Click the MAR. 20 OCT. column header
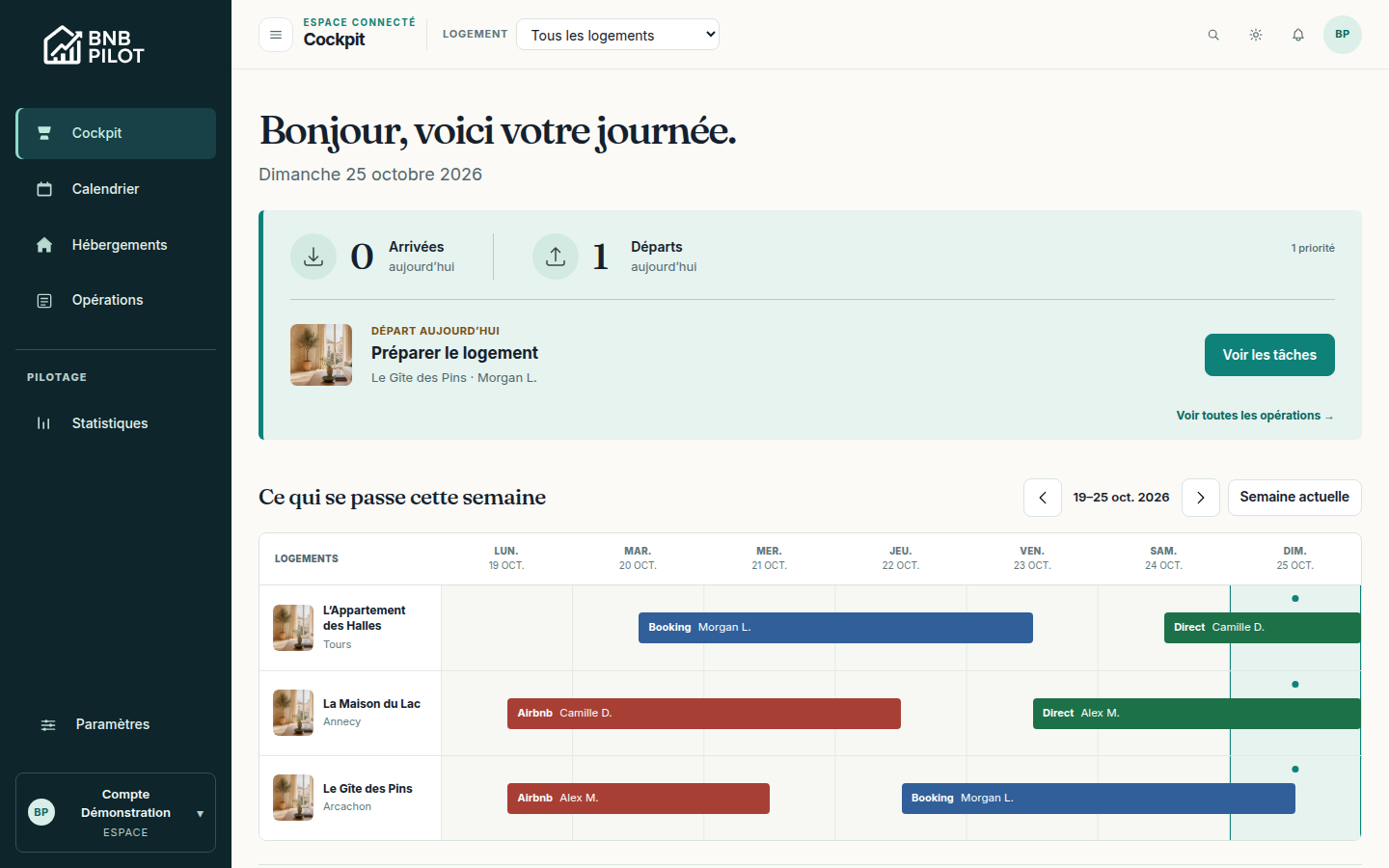This screenshot has width=1389, height=868. click(638, 558)
